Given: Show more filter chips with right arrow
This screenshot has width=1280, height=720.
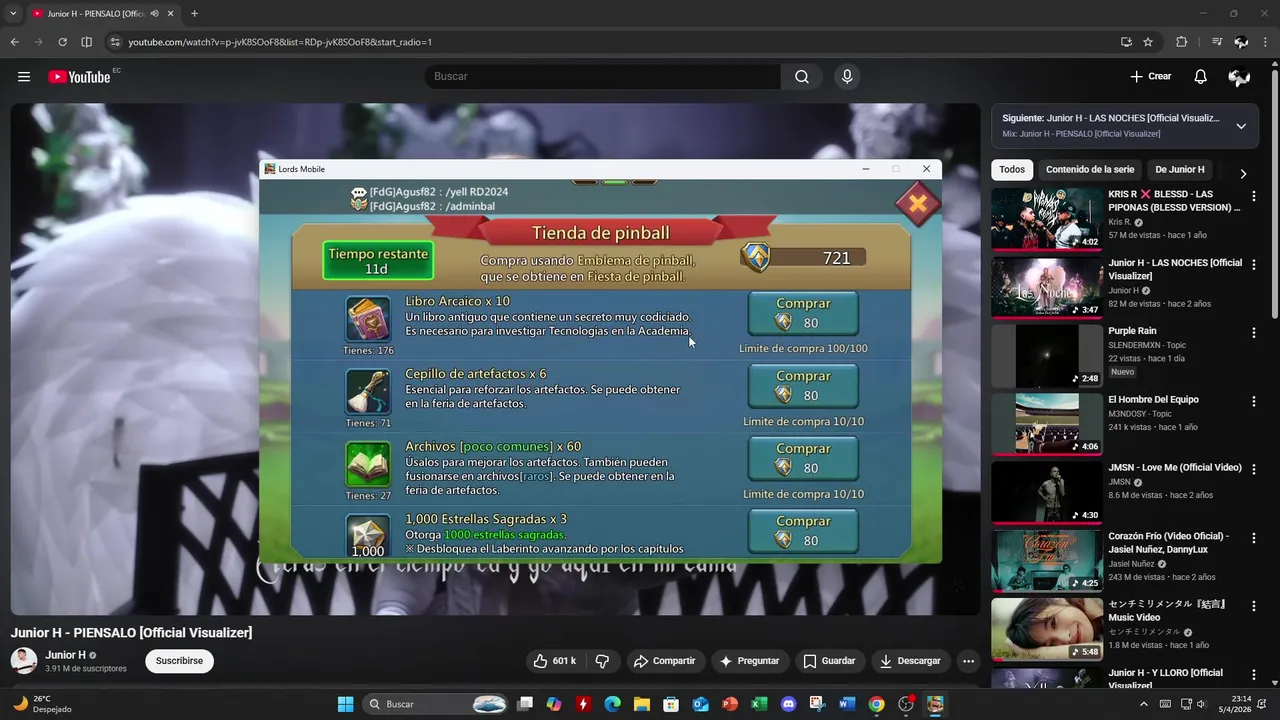Looking at the screenshot, I should pyautogui.click(x=1243, y=173).
